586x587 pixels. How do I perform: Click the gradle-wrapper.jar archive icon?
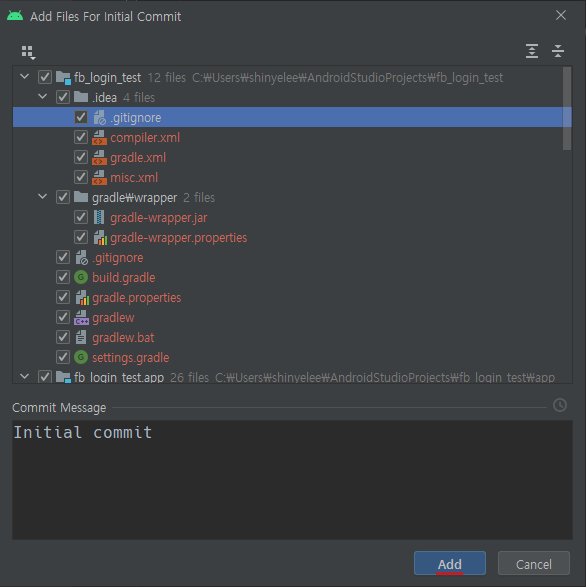click(x=99, y=218)
